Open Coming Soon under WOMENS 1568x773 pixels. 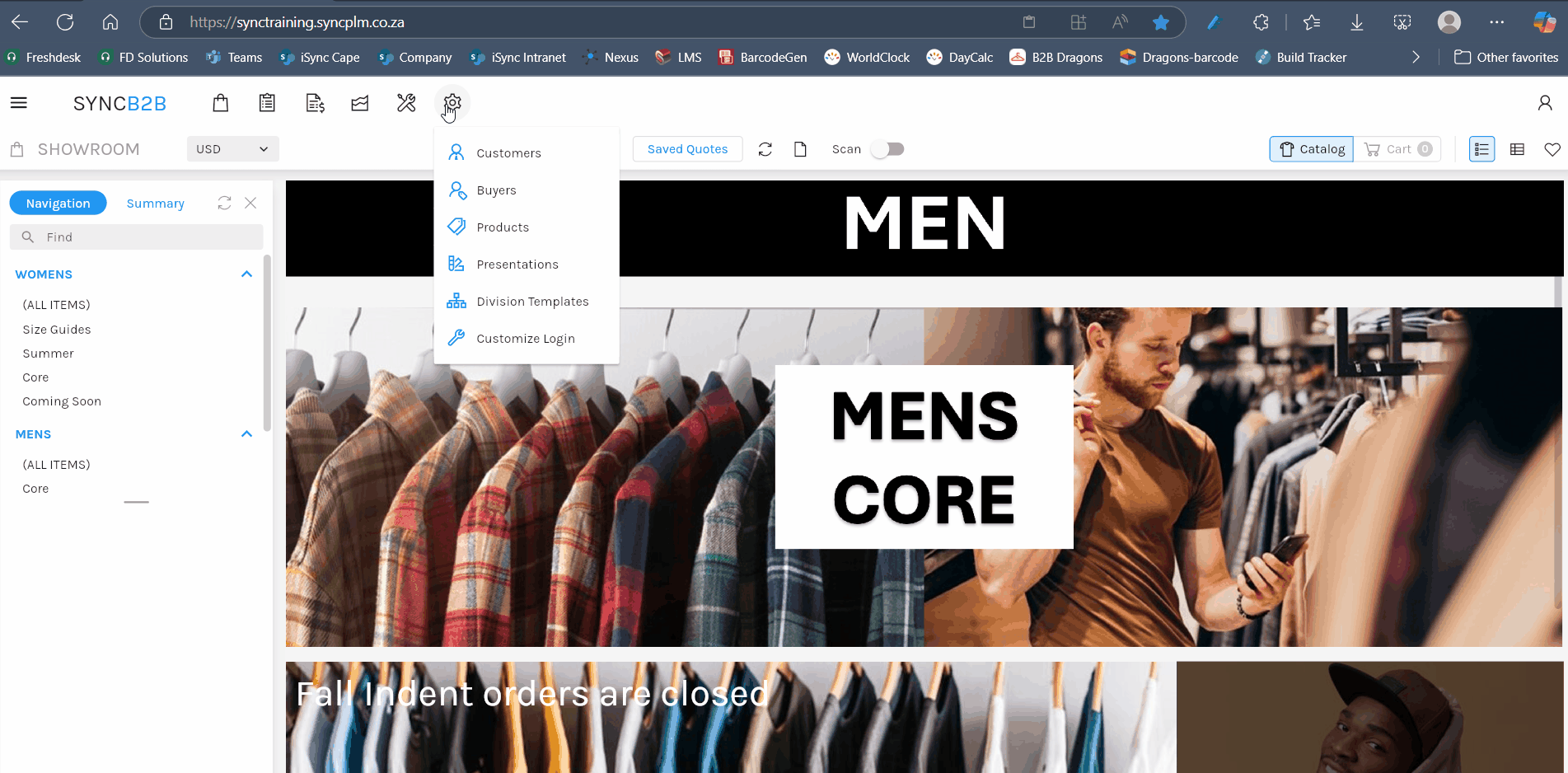[x=62, y=401]
